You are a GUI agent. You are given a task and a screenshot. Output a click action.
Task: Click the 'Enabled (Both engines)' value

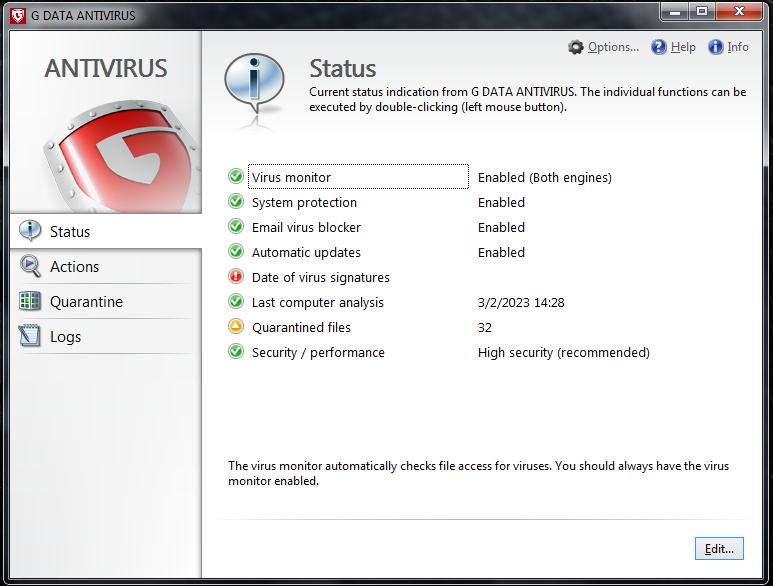pos(545,177)
